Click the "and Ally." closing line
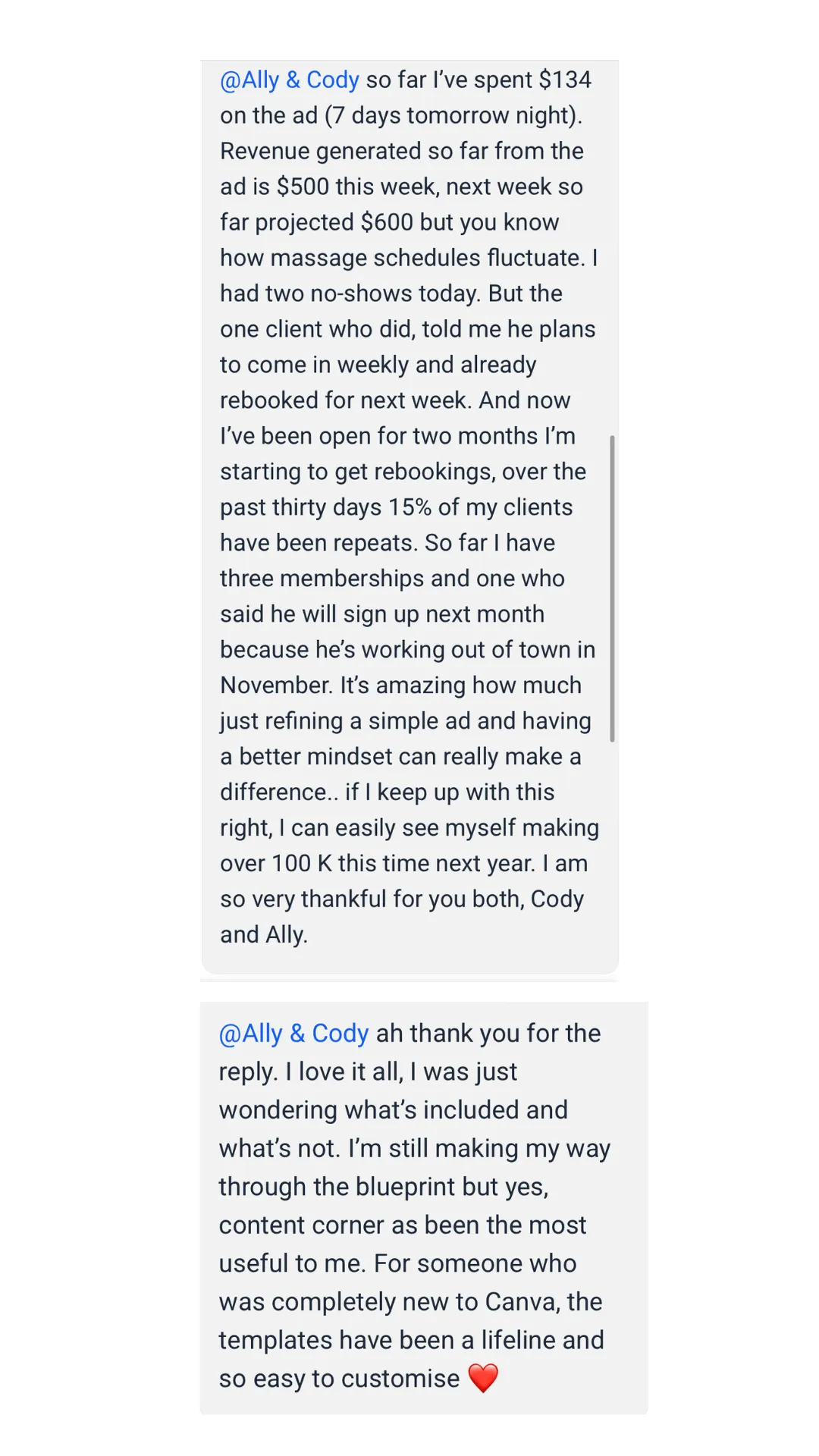 point(264,934)
